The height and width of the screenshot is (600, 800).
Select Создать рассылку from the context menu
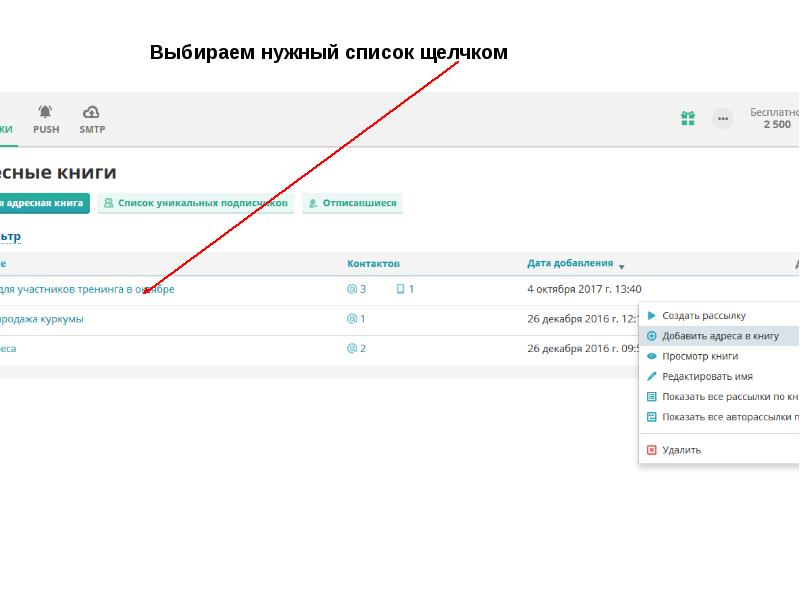703,315
